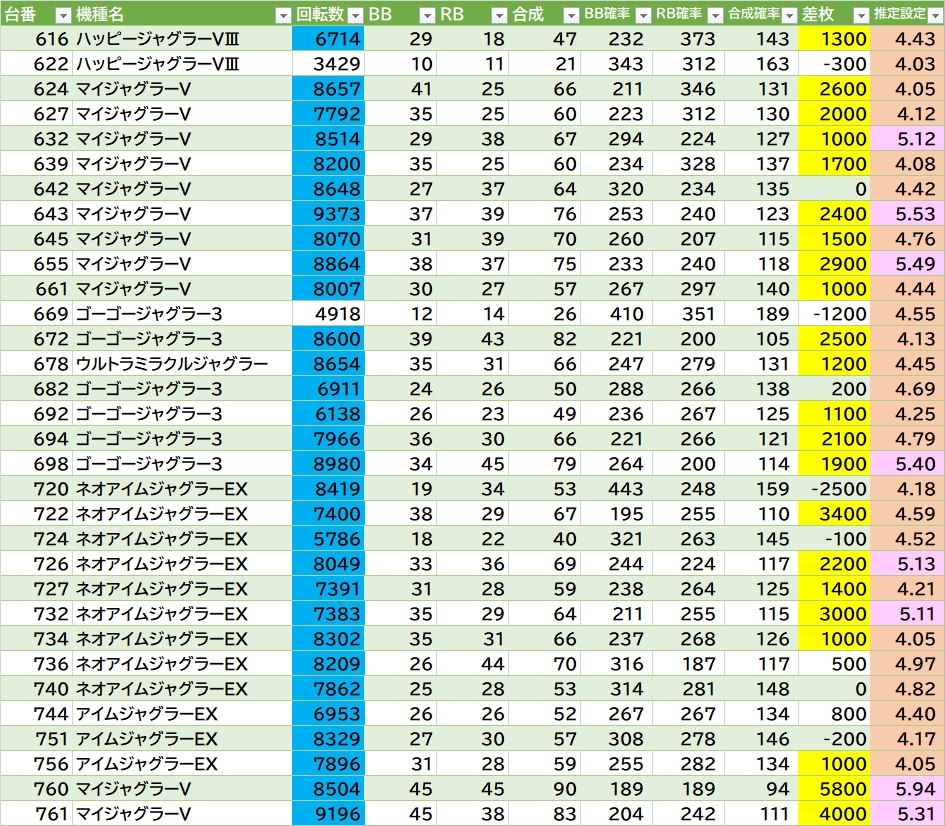Click the 回転数 cell showing 3429
This screenshot has height=826, width=945.
point(329,64)
